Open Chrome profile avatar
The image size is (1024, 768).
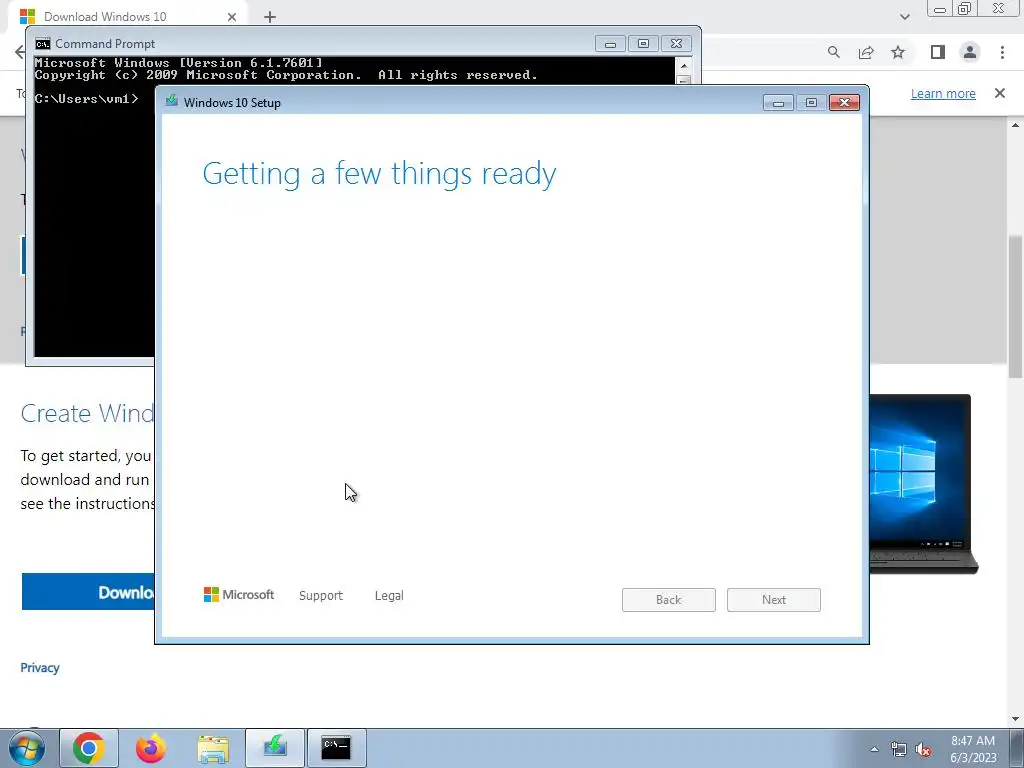(970, 52)
